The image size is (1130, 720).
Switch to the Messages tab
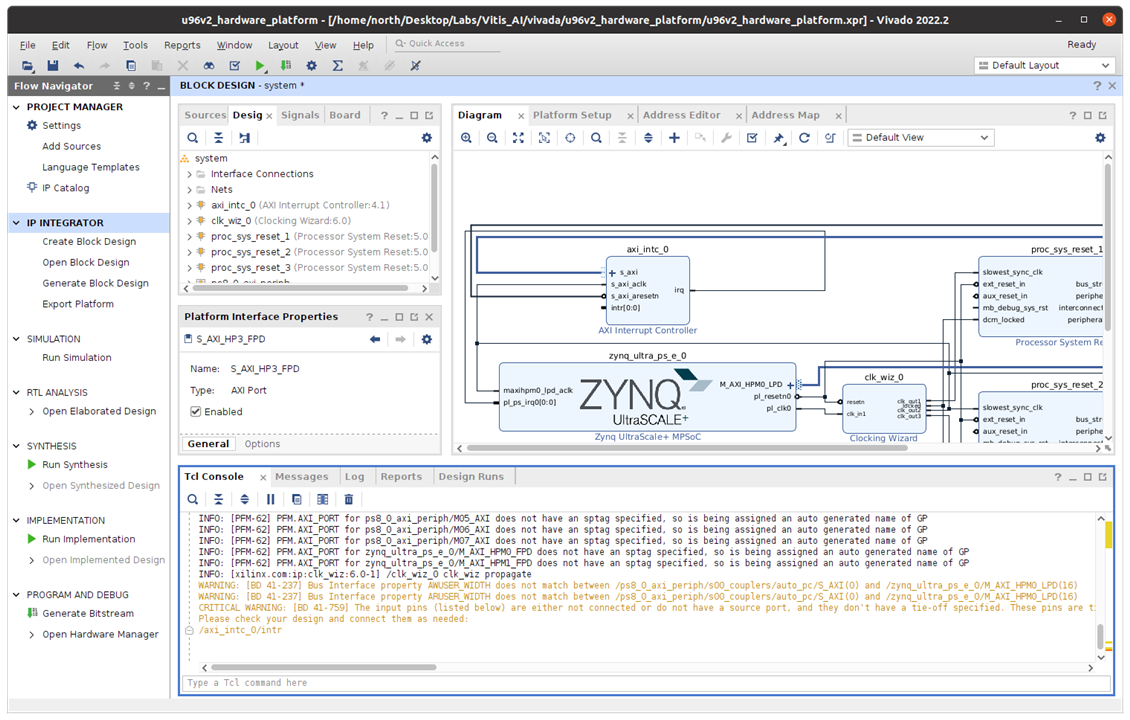pyautogui.click(x=301, y=477)
